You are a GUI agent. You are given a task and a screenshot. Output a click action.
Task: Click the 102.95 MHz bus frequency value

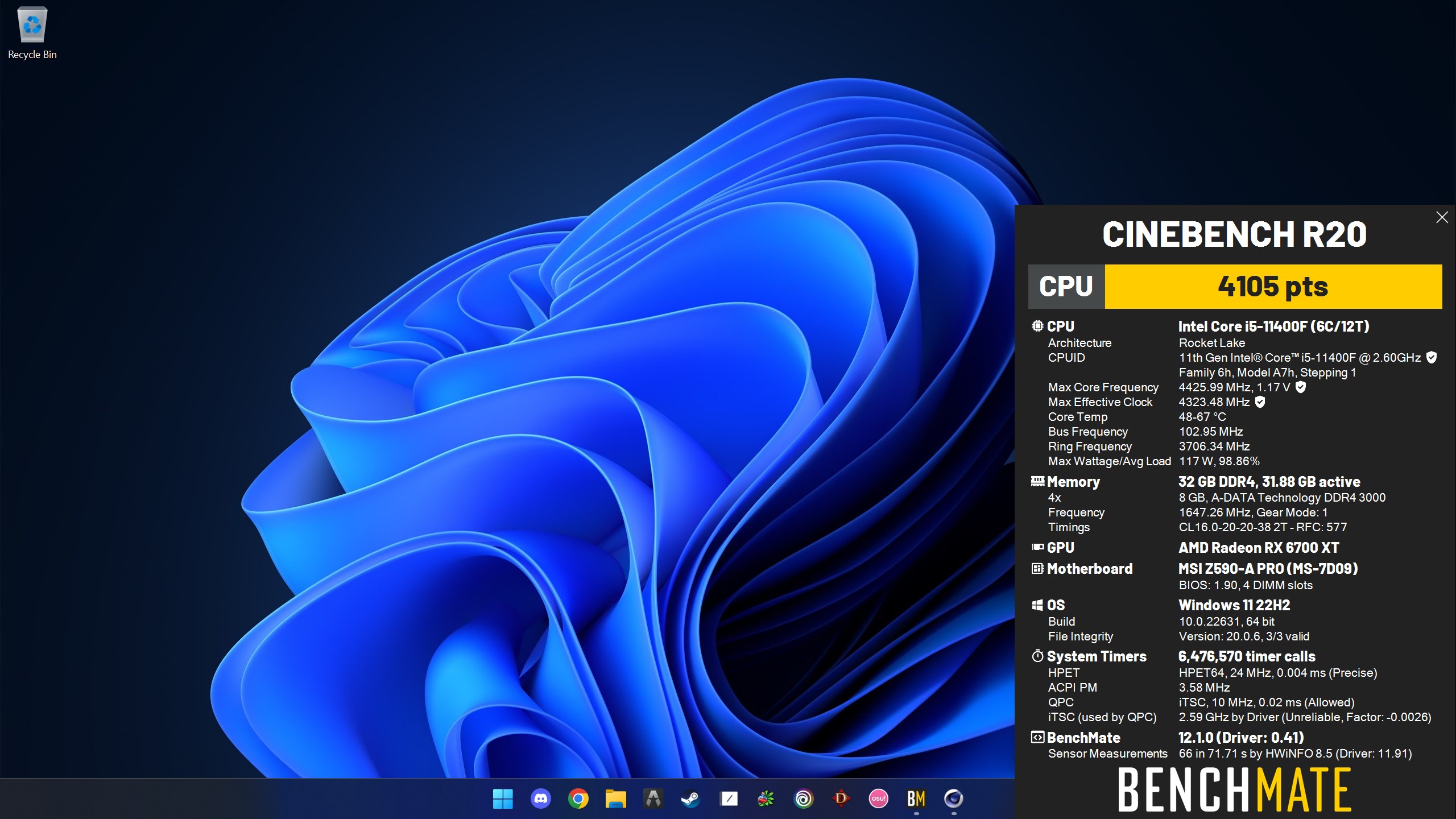click(x=1211, y=432)
